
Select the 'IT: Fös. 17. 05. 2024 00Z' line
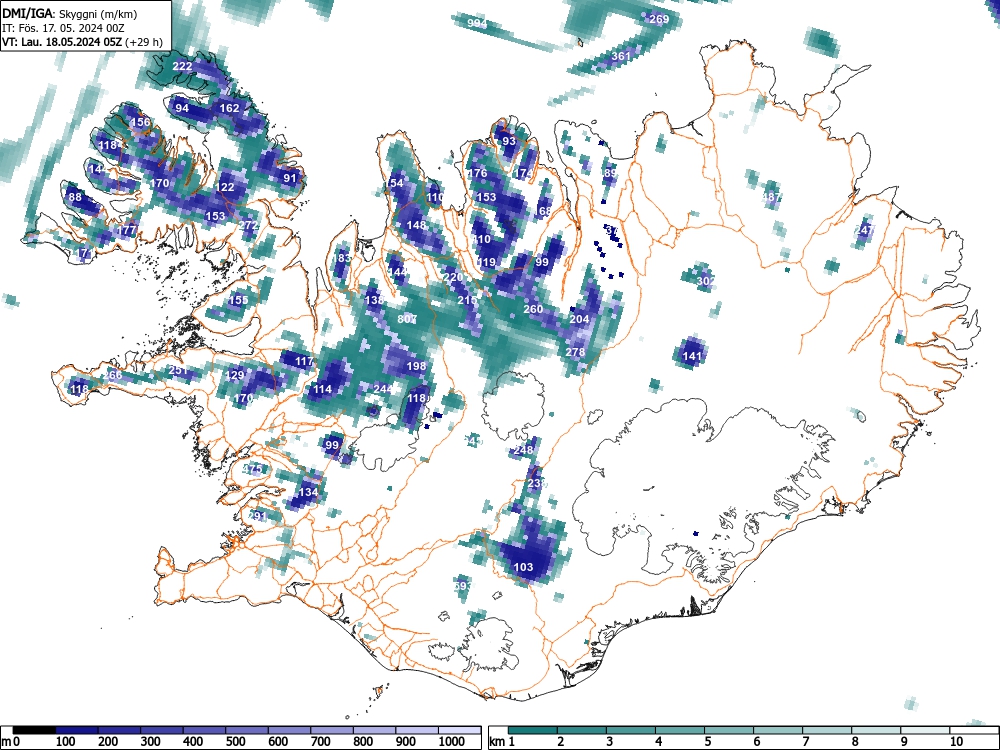coord(63,29)
